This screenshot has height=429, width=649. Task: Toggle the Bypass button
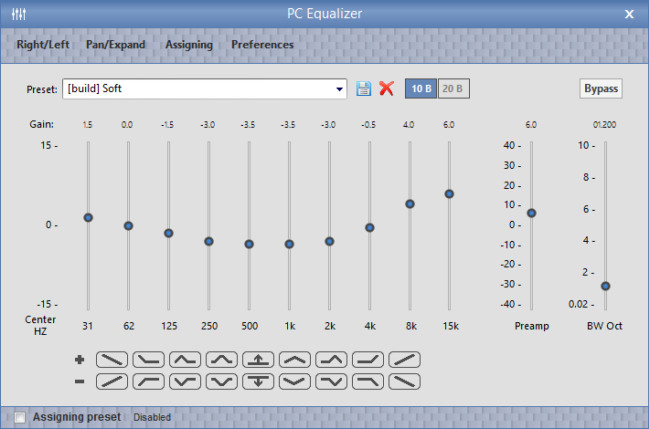tap(602, 88)
